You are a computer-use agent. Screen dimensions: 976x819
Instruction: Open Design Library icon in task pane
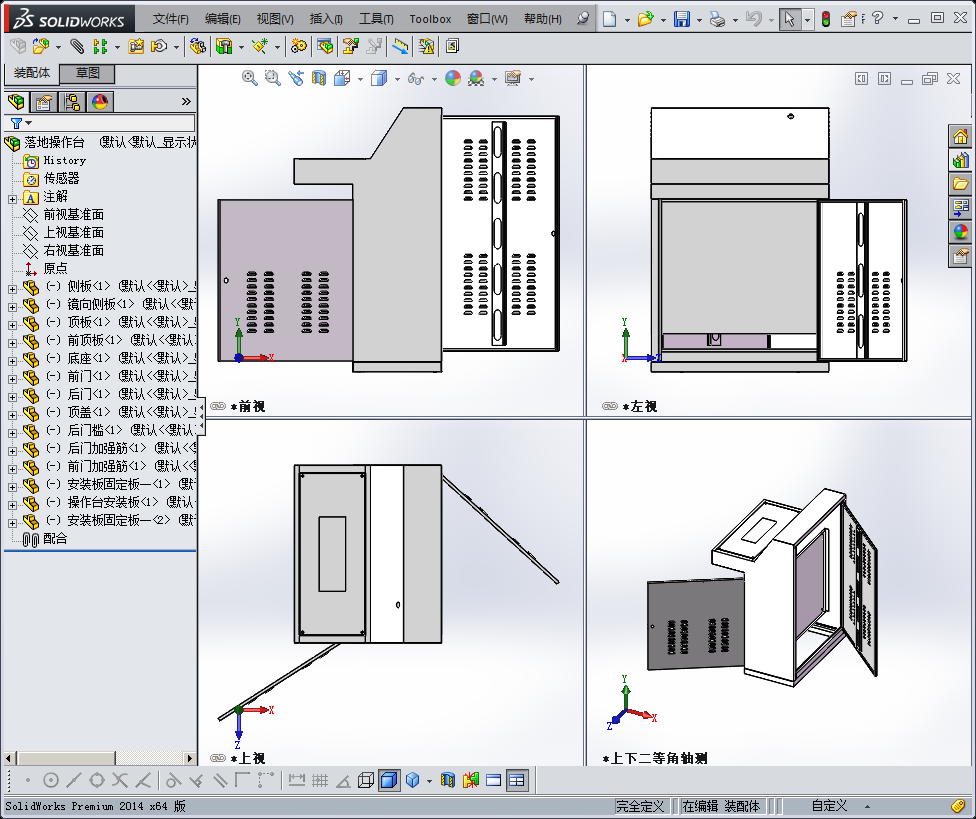pos(960,160)
